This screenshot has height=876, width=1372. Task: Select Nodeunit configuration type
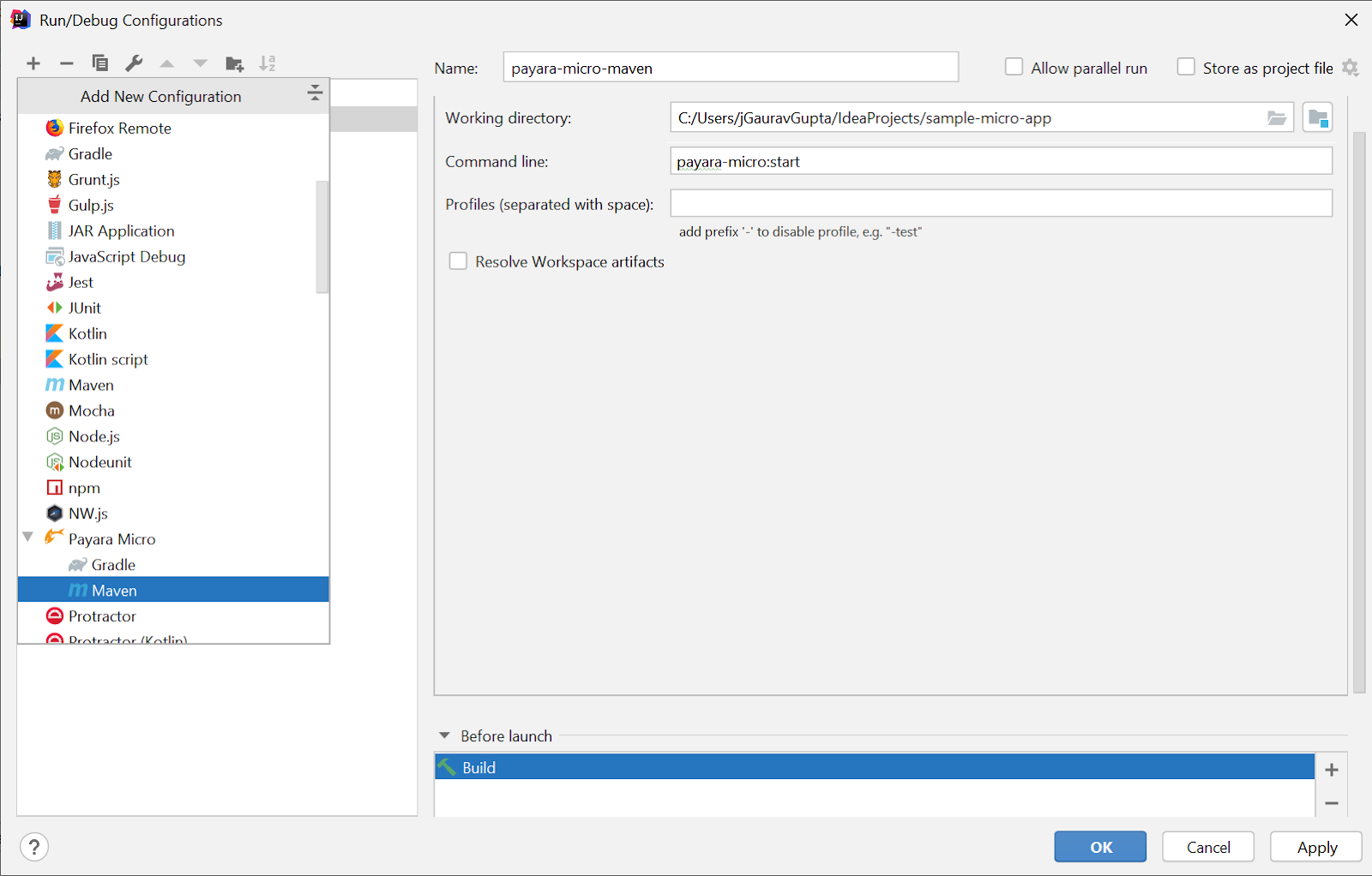(173, 462)
